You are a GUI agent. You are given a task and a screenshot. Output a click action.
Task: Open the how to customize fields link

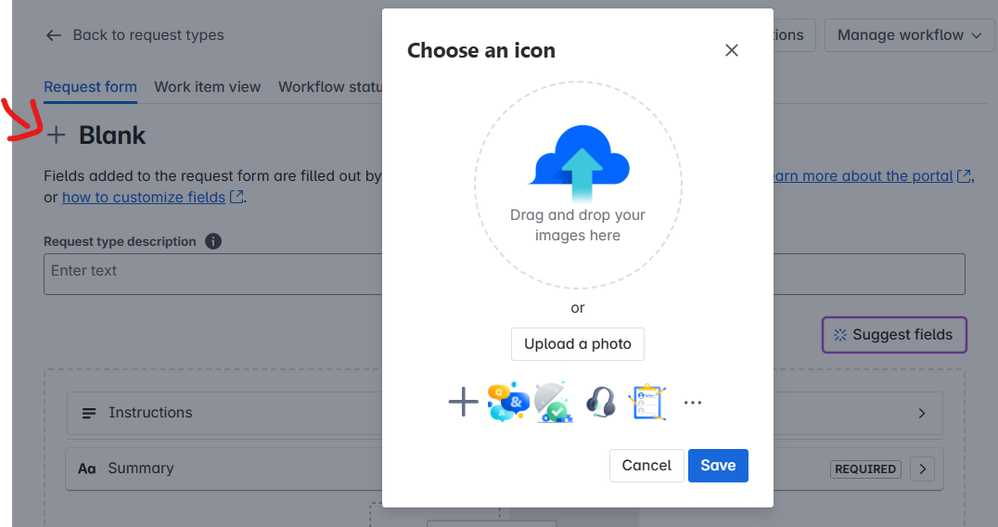coord(144,197)
